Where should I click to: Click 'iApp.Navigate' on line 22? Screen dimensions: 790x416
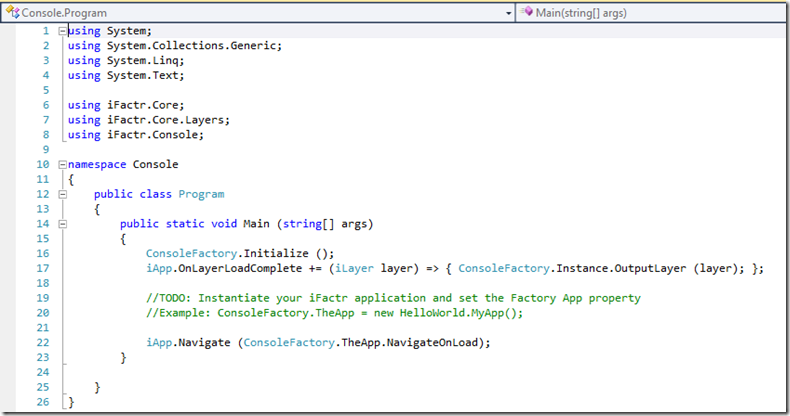[x=188, y=343]
